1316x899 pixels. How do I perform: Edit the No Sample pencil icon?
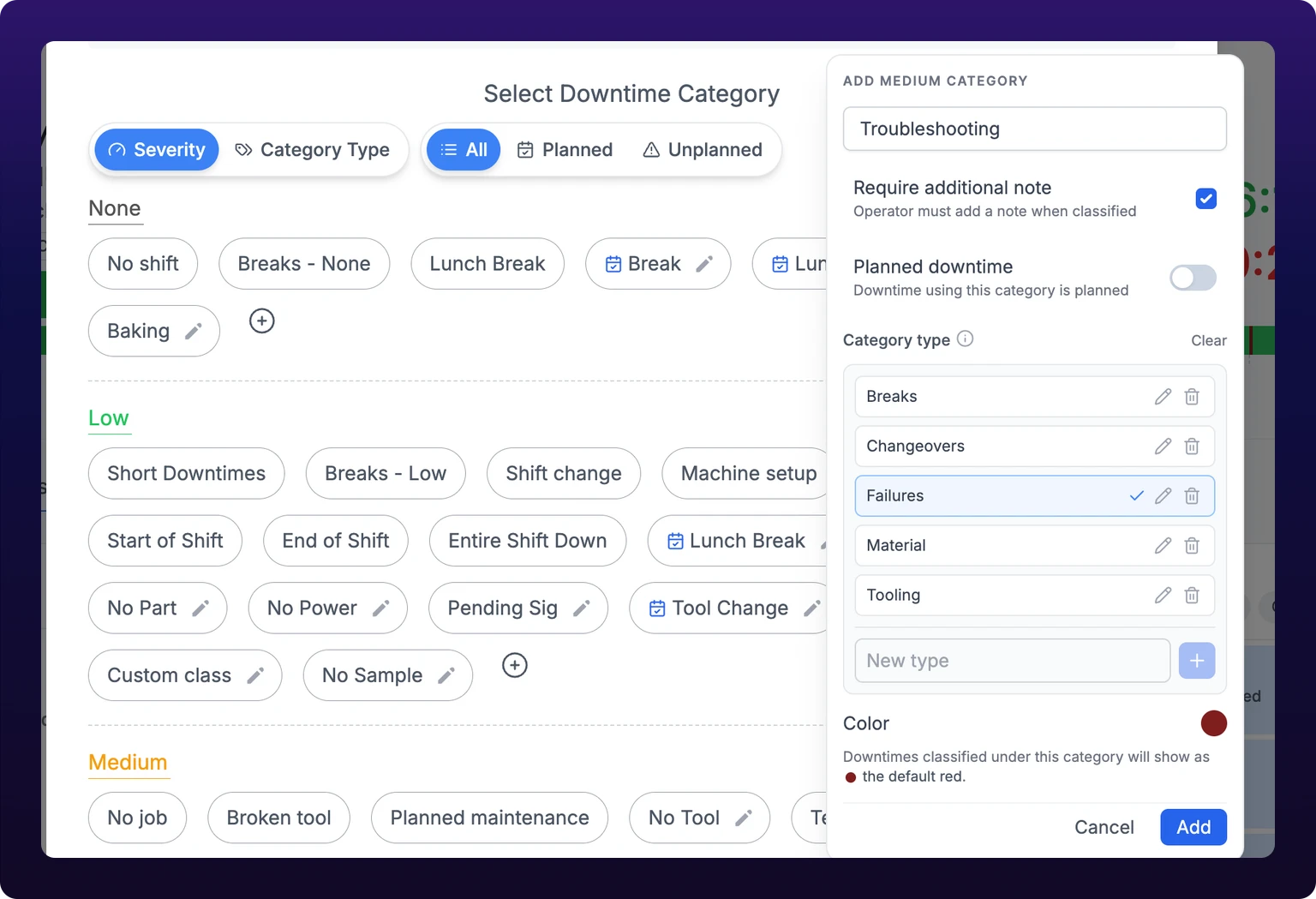pos(446,675)
